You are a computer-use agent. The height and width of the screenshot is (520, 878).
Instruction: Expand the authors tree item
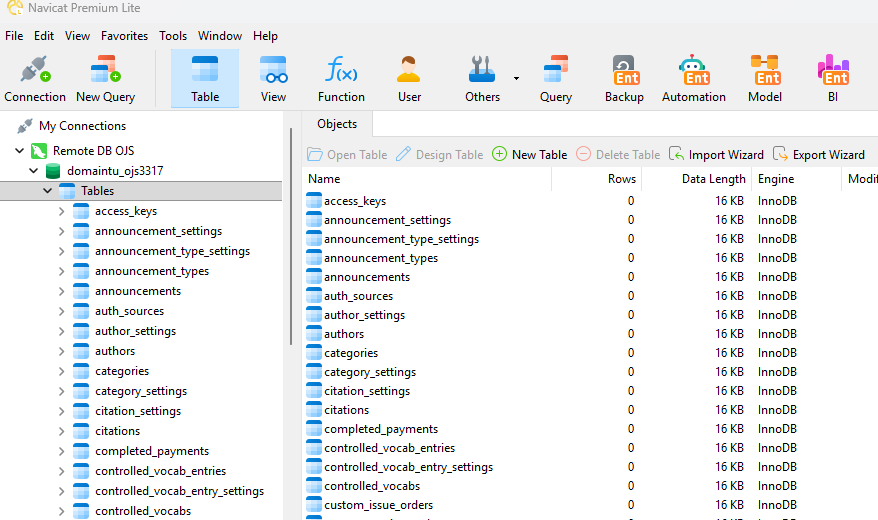[x=62, y=352]
